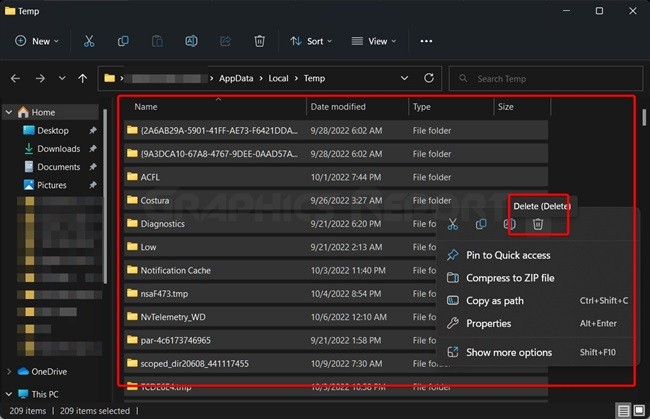Screen dimensions: 650x419
Task: Click the Cut icon in the top toolbar
Action: [89, 41]
